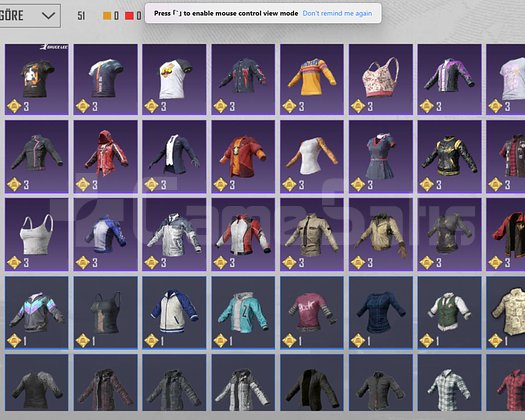525x420 pixels.
Task: Select the white tank top item
Action: click(36, 234)
